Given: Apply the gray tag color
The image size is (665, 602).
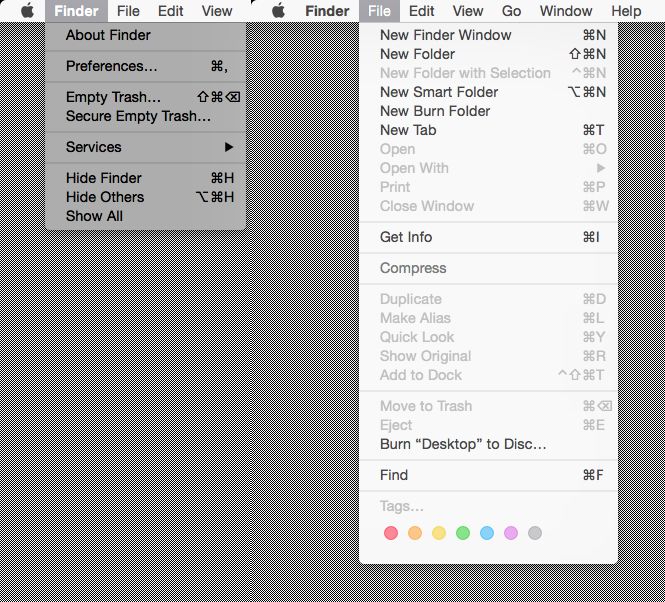Looking at the screenshot, I should [x=535, y=533].
